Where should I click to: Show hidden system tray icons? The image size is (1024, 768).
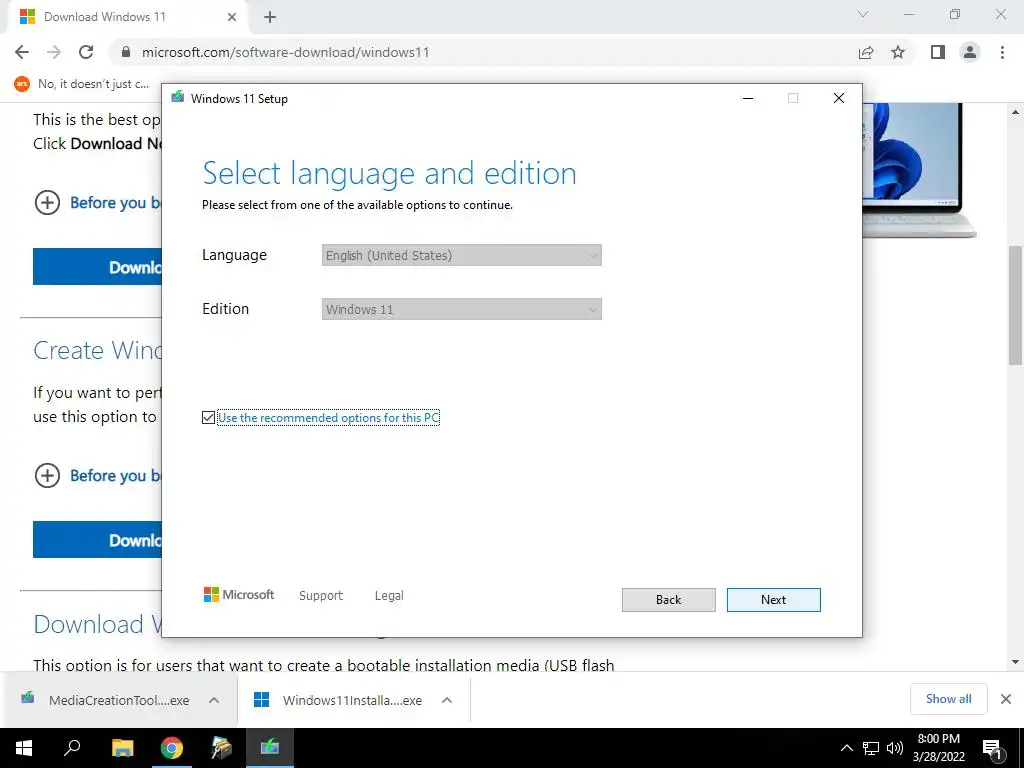tap(846, 748)
